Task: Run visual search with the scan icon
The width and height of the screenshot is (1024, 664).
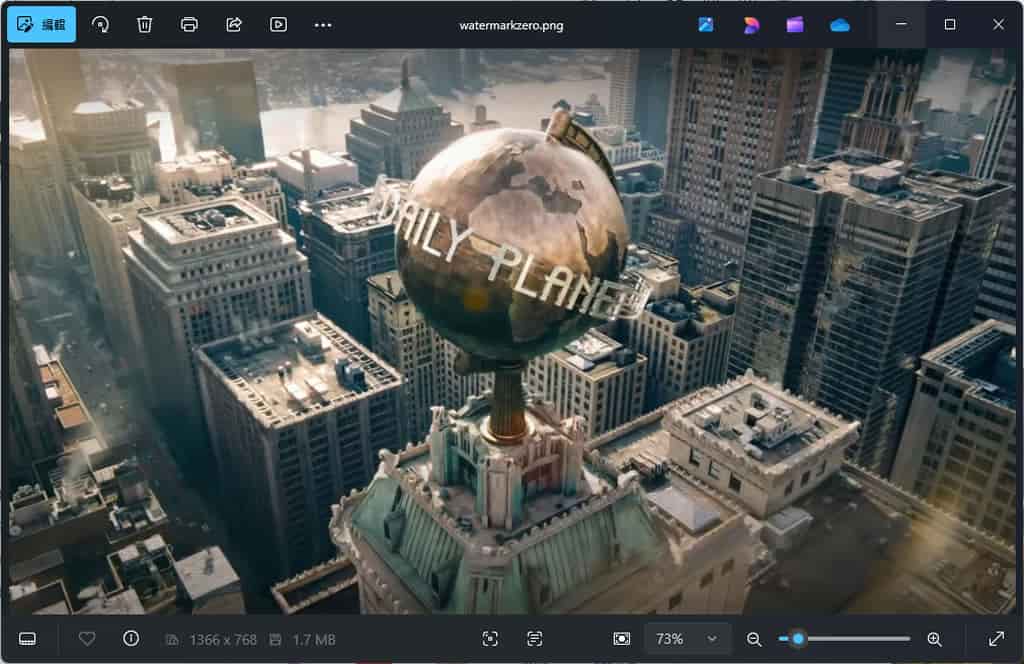Action: 490,639
